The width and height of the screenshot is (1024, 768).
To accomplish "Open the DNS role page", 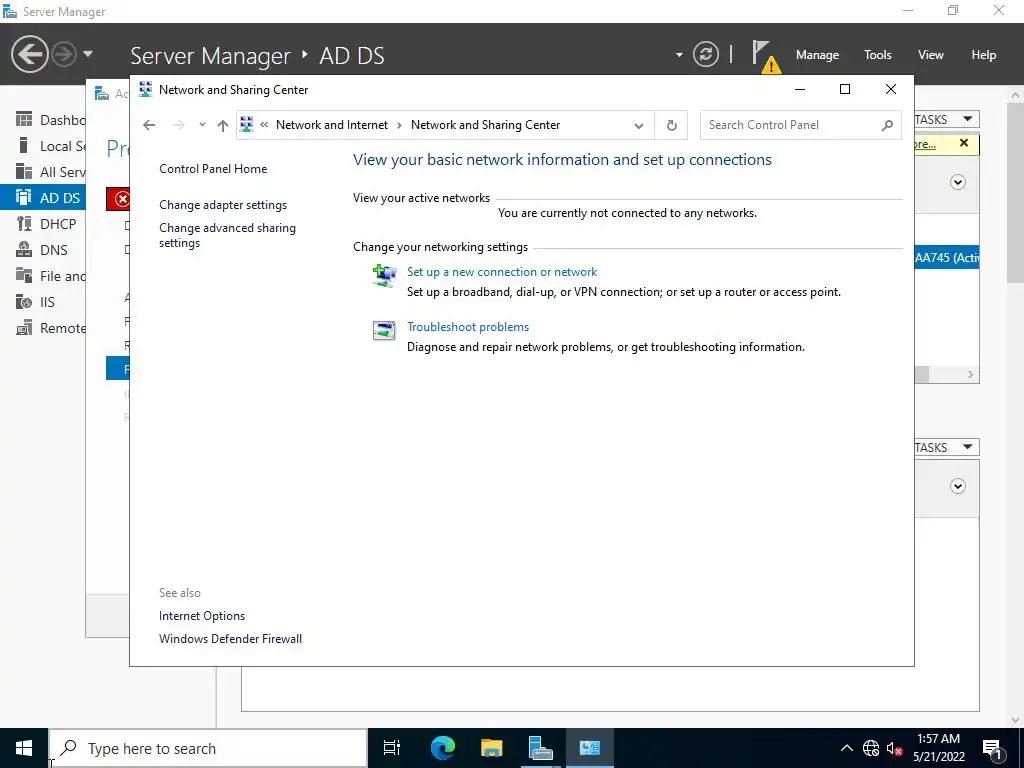I will pos(43,250).
